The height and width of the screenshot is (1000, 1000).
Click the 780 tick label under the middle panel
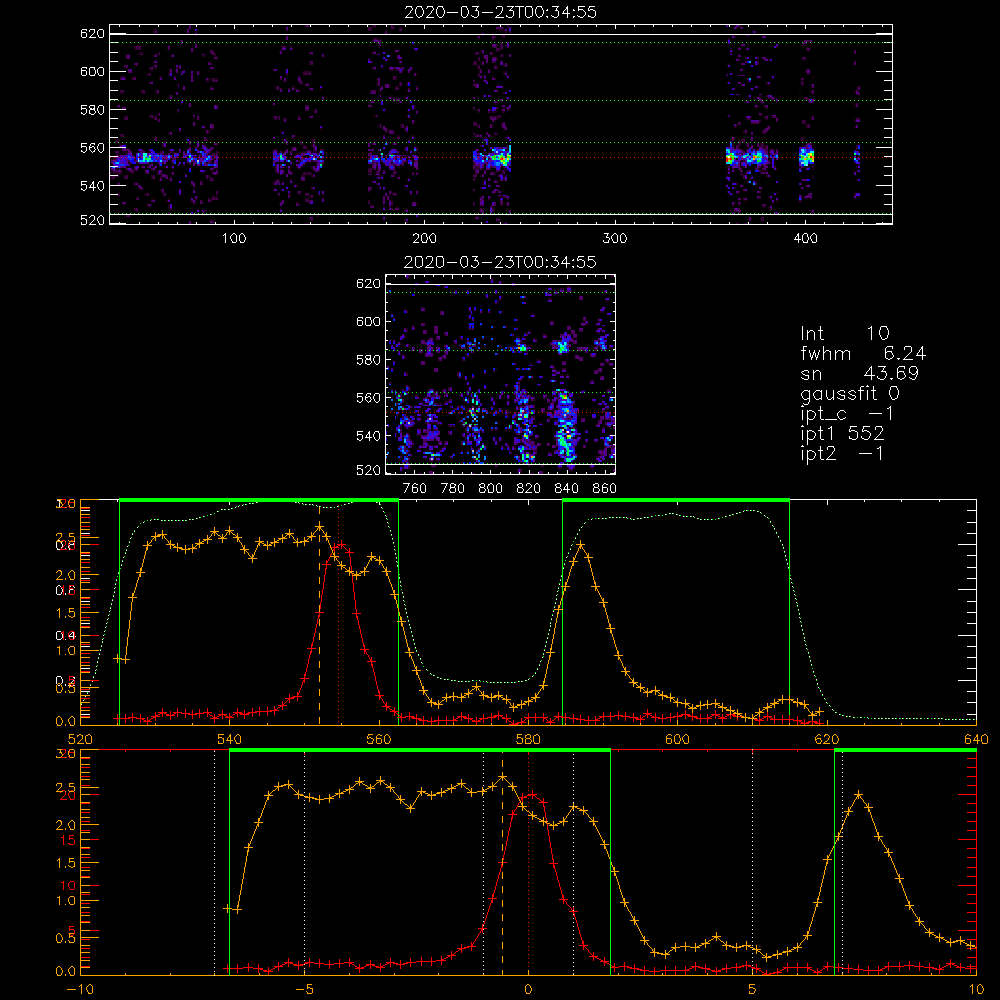click(x=453, y=489)
